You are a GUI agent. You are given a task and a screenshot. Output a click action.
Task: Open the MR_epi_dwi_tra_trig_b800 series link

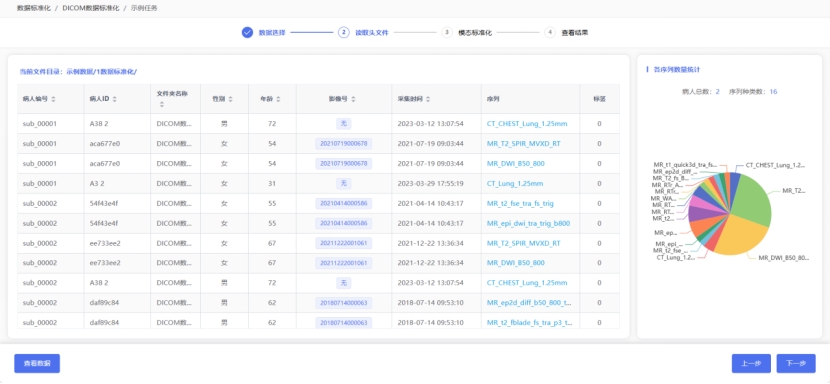(528, 224)
